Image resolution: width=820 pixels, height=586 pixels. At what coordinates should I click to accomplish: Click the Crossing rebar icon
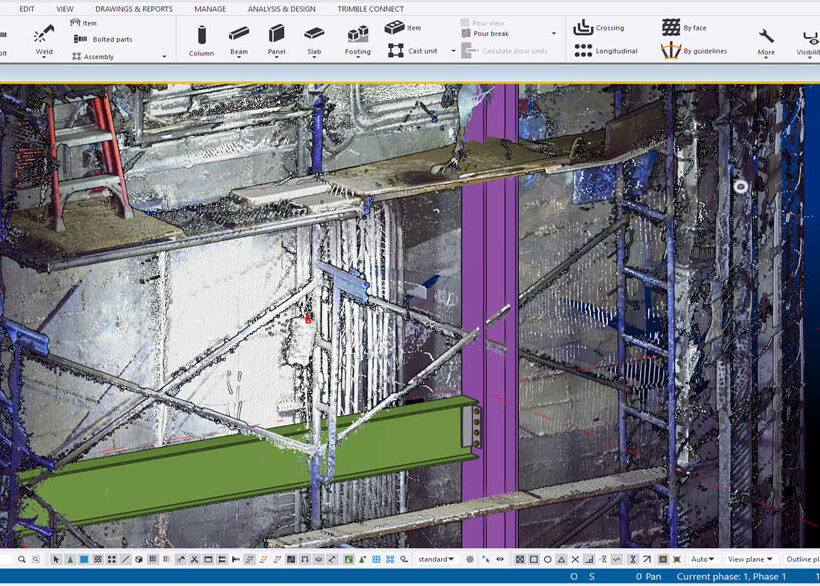583,28
